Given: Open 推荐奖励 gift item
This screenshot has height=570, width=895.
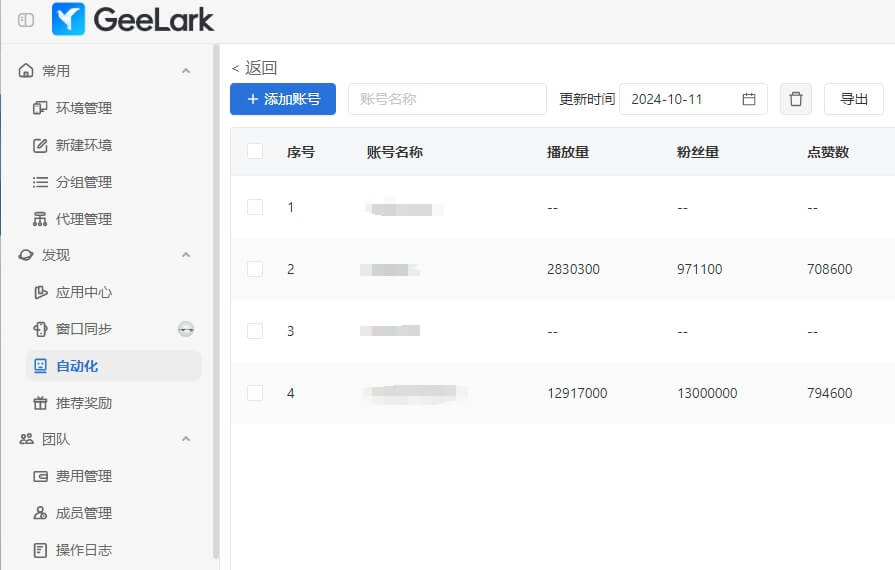Looking at the screenshot, I should pyautogui.click(x=83, y=403).
